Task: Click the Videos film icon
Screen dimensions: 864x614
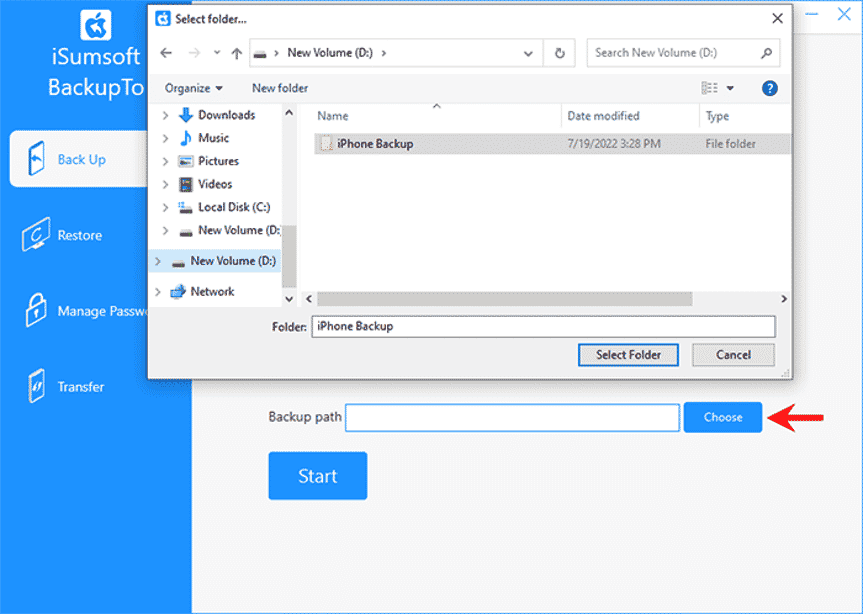Action: [x=186, y=184]
